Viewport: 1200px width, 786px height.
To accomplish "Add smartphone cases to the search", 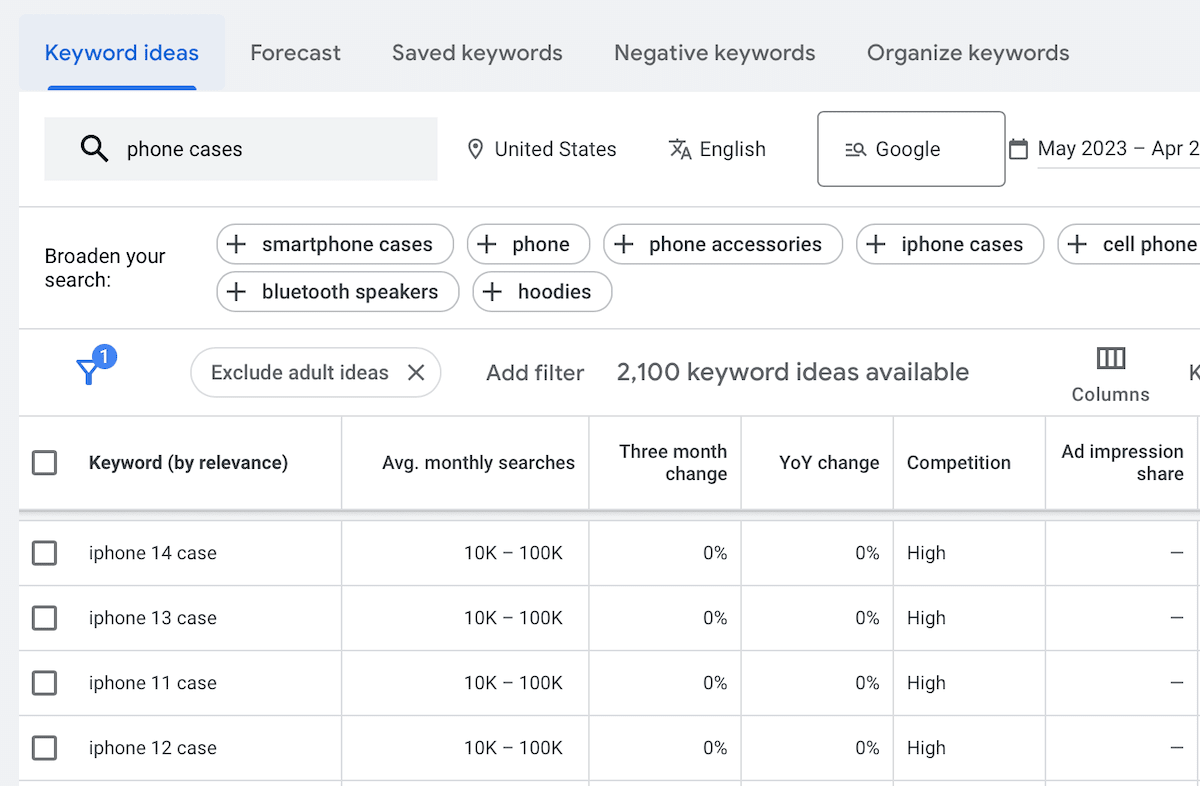I will click(335, 244).
